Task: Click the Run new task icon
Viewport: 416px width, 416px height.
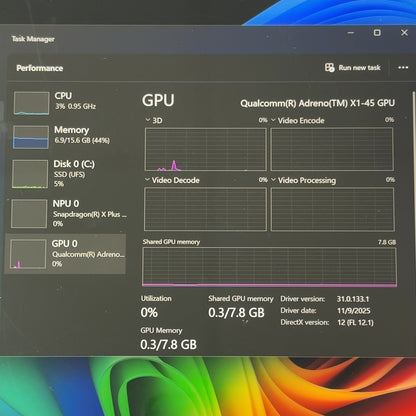Action: click(330, 68)
